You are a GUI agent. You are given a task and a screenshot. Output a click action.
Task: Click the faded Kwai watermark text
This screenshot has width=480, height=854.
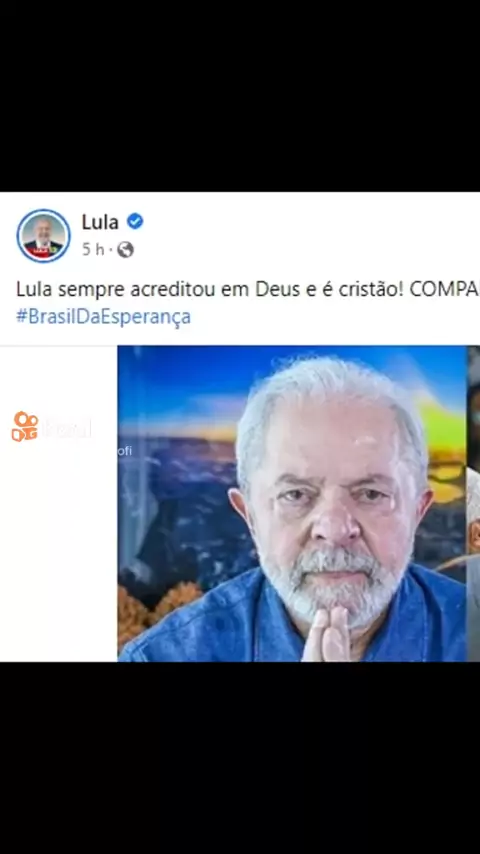[x=66, y=429]
